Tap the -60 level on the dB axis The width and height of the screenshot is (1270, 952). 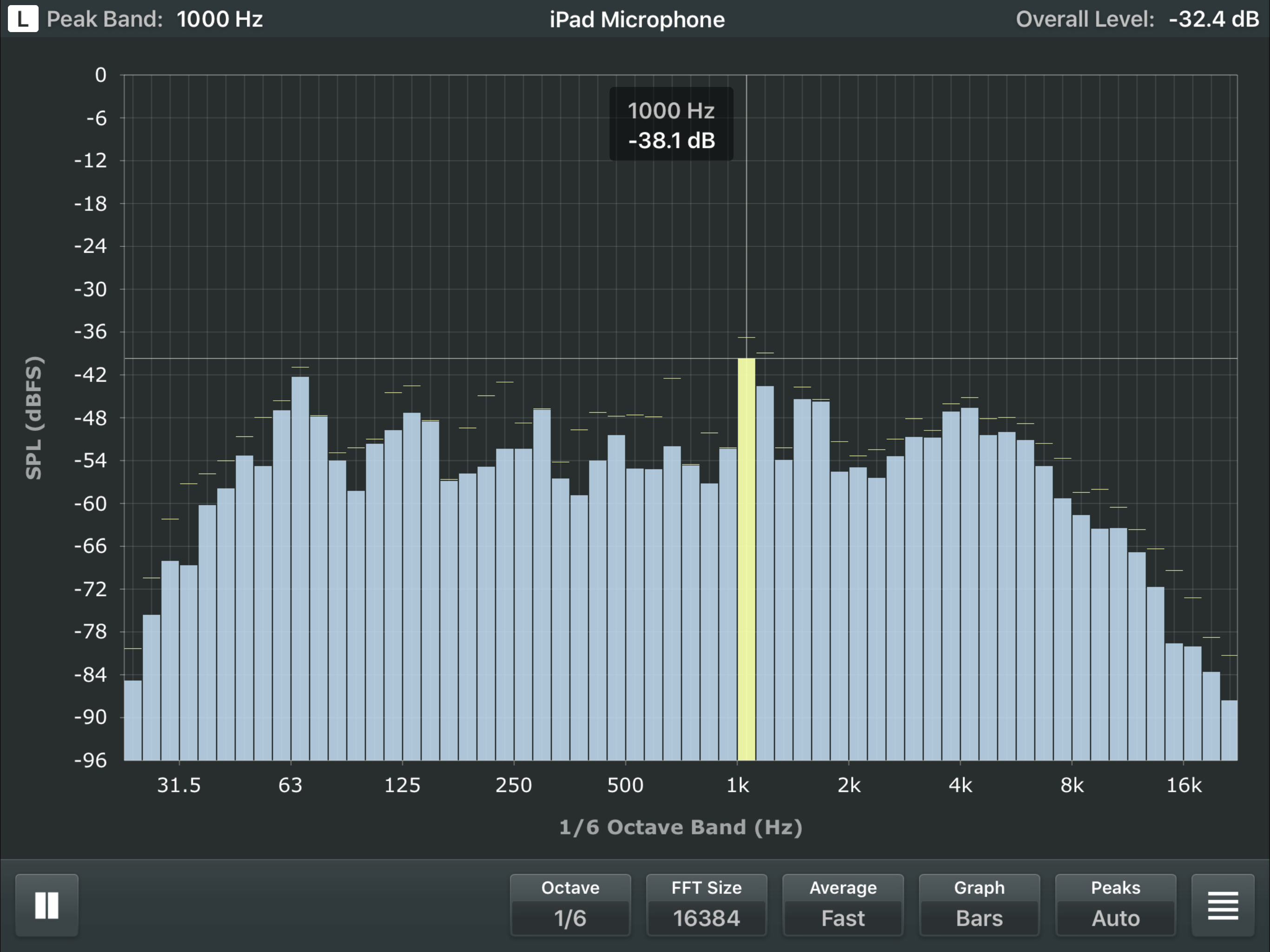(91, 503)
